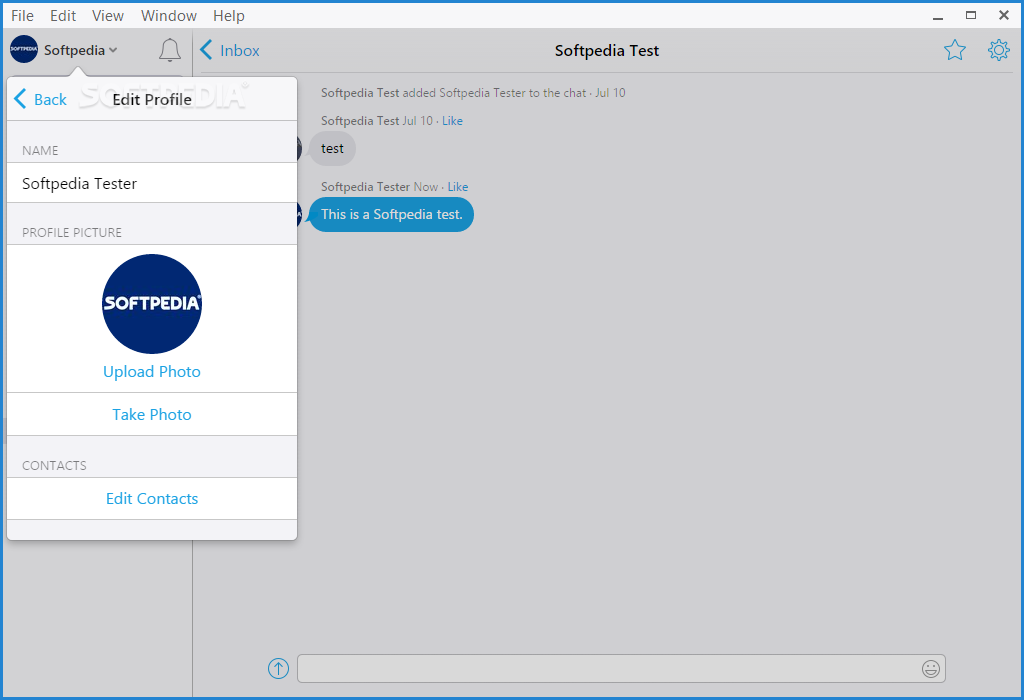1024x700 pixels.
Task: Click the Softpedia account avatar in header
Action: pos(24,50)
